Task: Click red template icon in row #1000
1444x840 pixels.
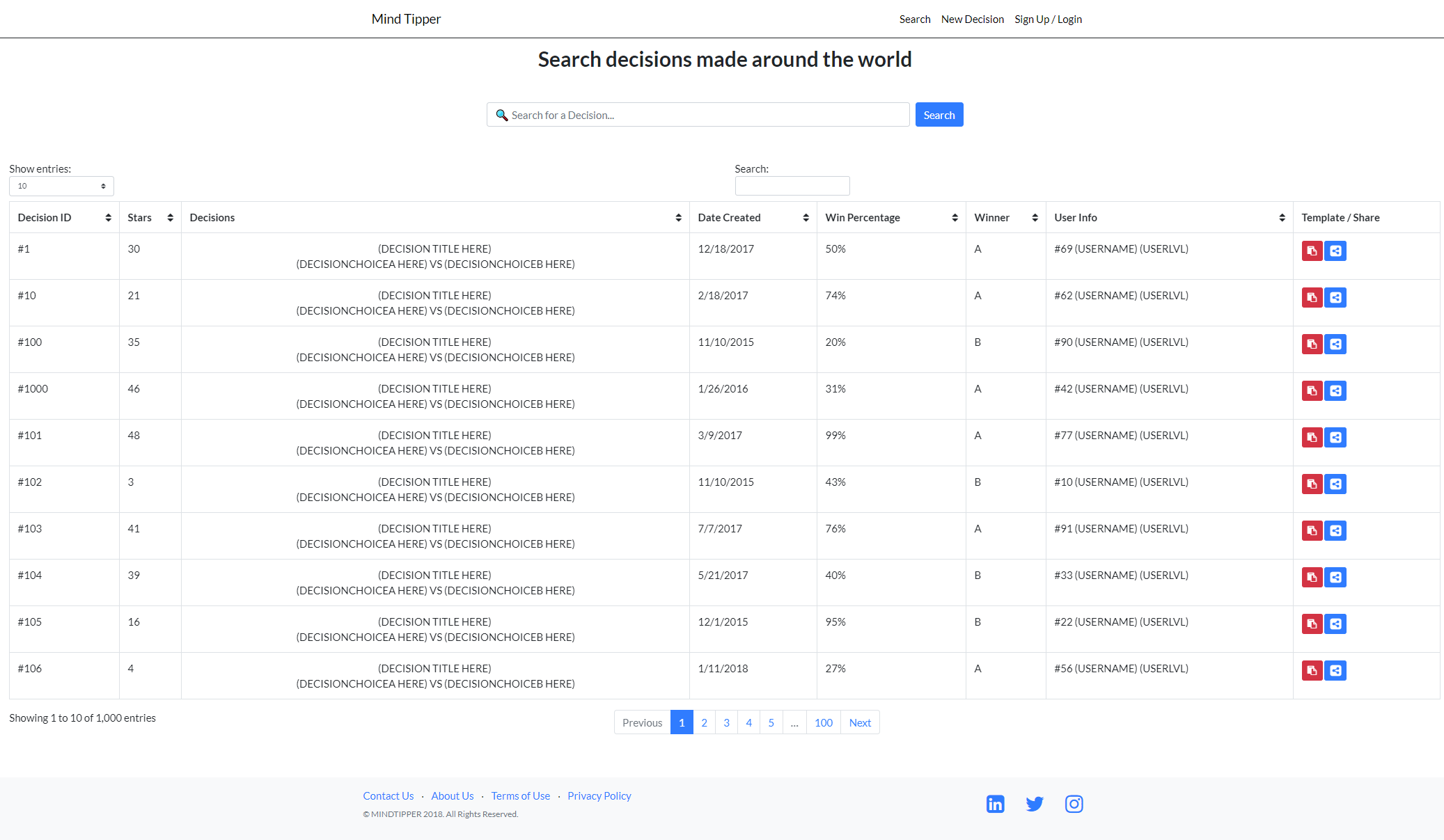Action: tap(1312, 391)
